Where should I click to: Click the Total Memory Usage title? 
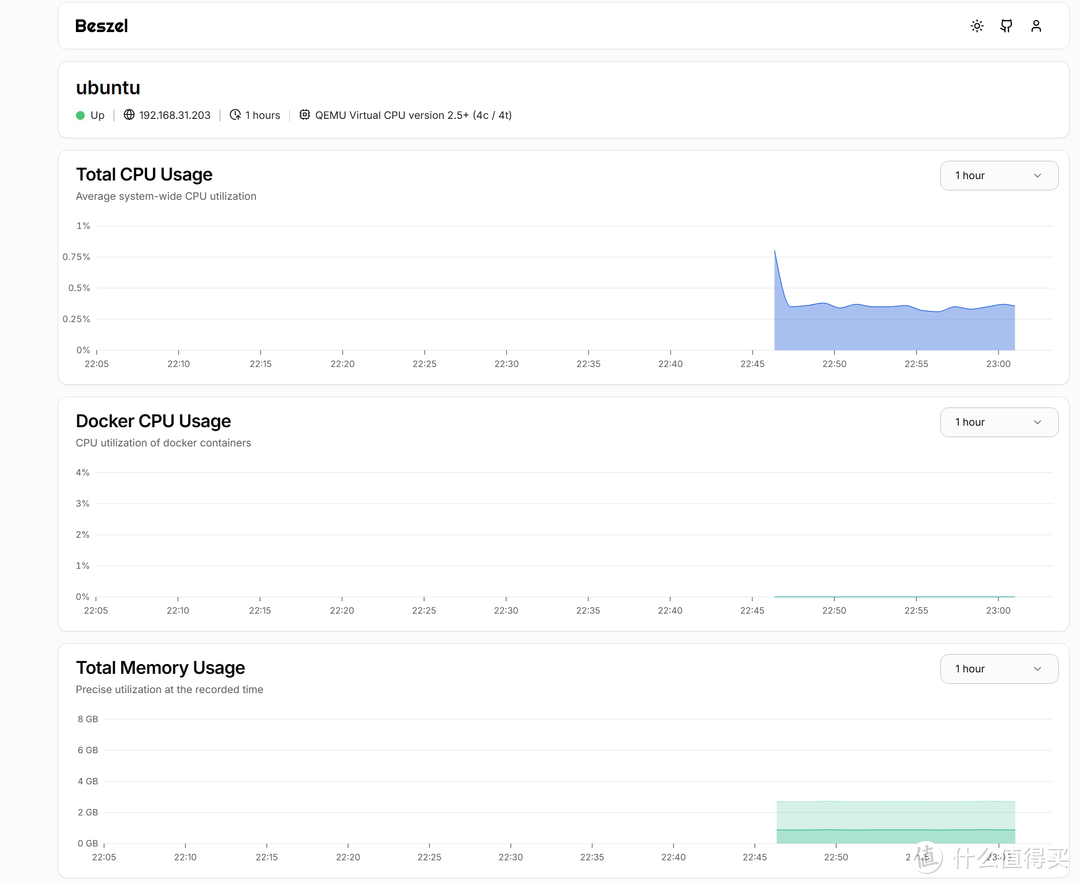coord(160,668)
